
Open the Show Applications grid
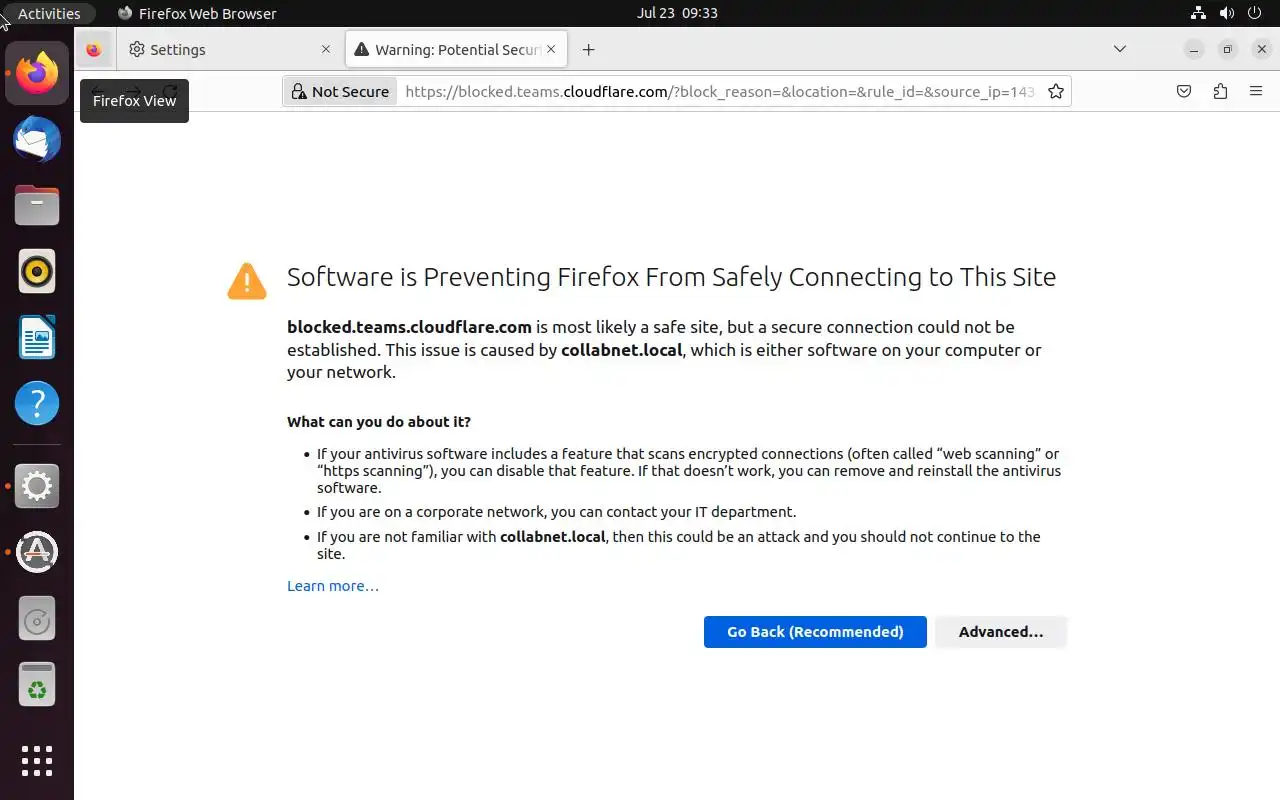(37, 761)
